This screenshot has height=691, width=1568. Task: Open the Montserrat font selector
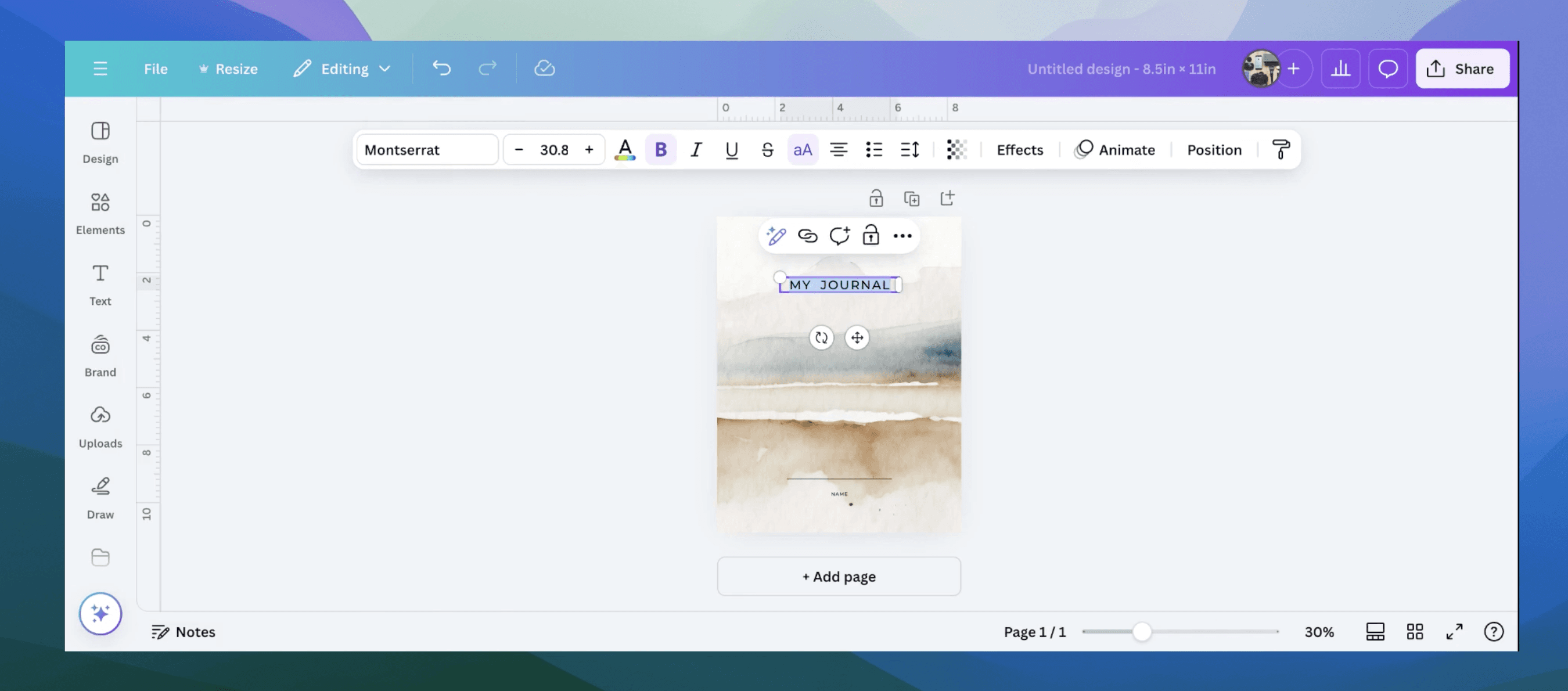426,150
